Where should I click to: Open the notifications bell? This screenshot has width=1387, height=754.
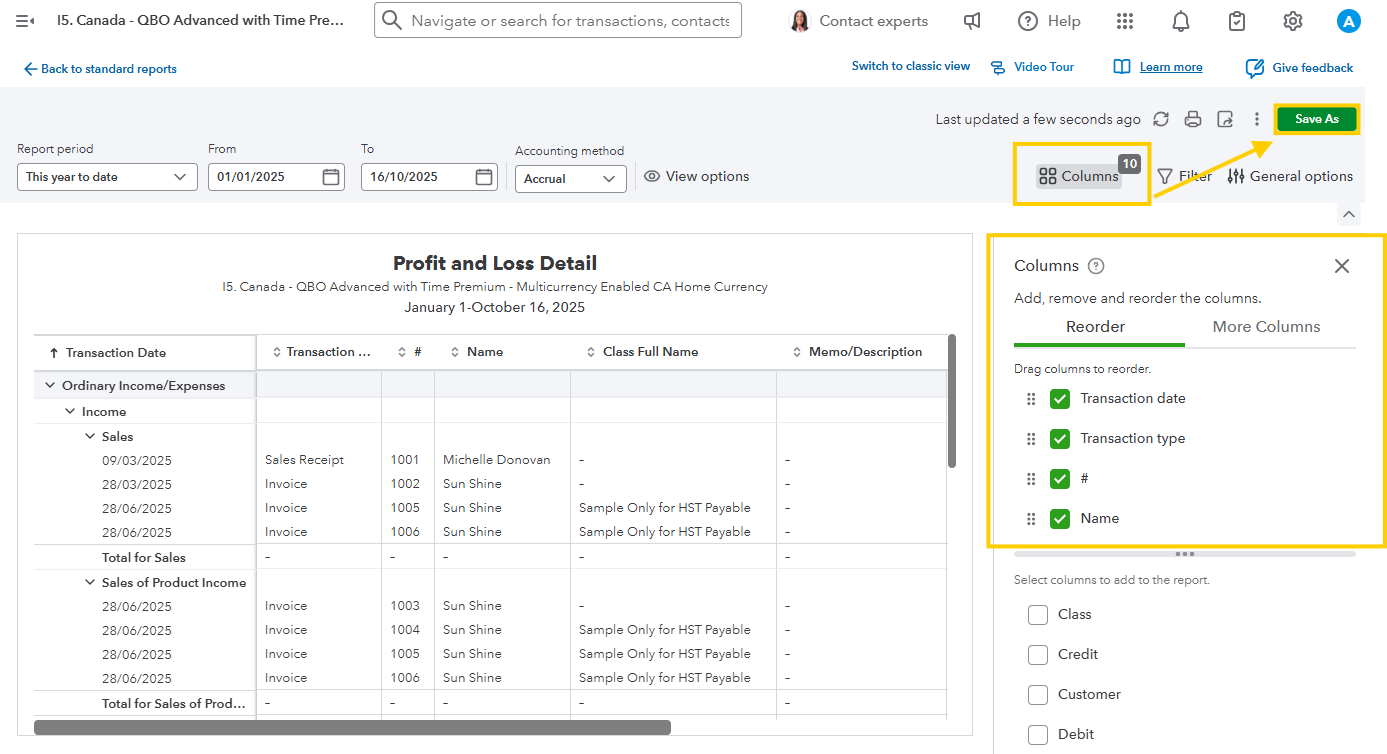[1181, 21]
